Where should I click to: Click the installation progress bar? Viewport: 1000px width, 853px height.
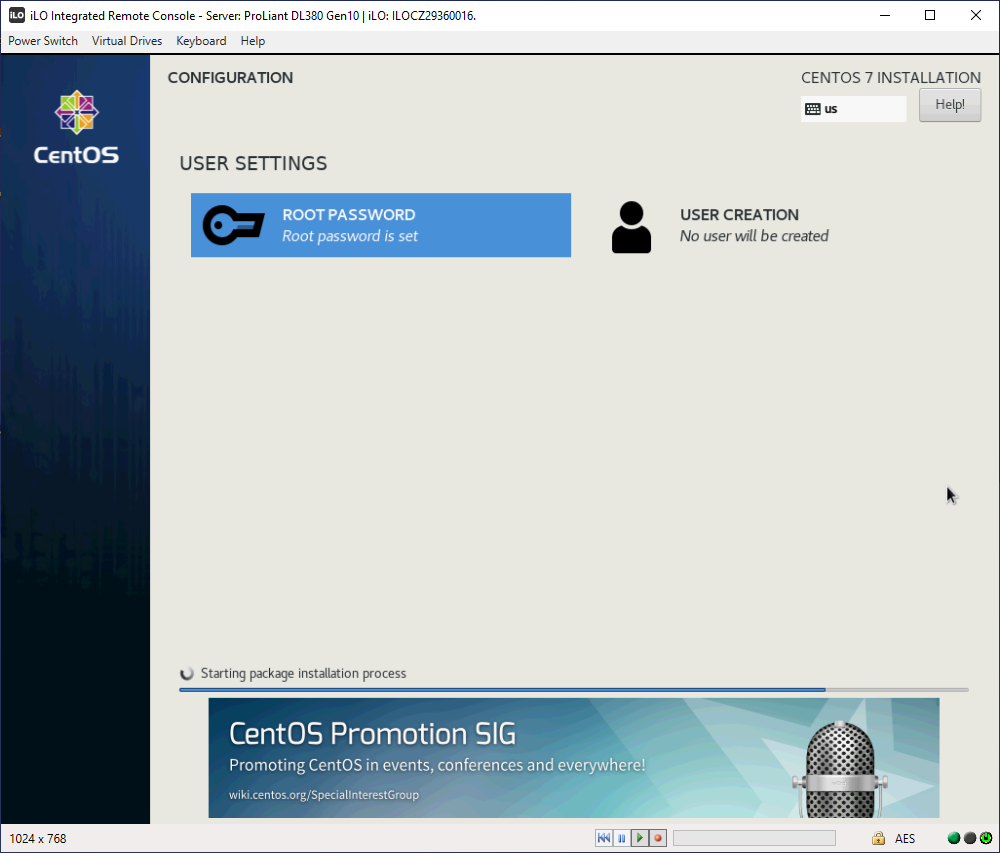574,690
